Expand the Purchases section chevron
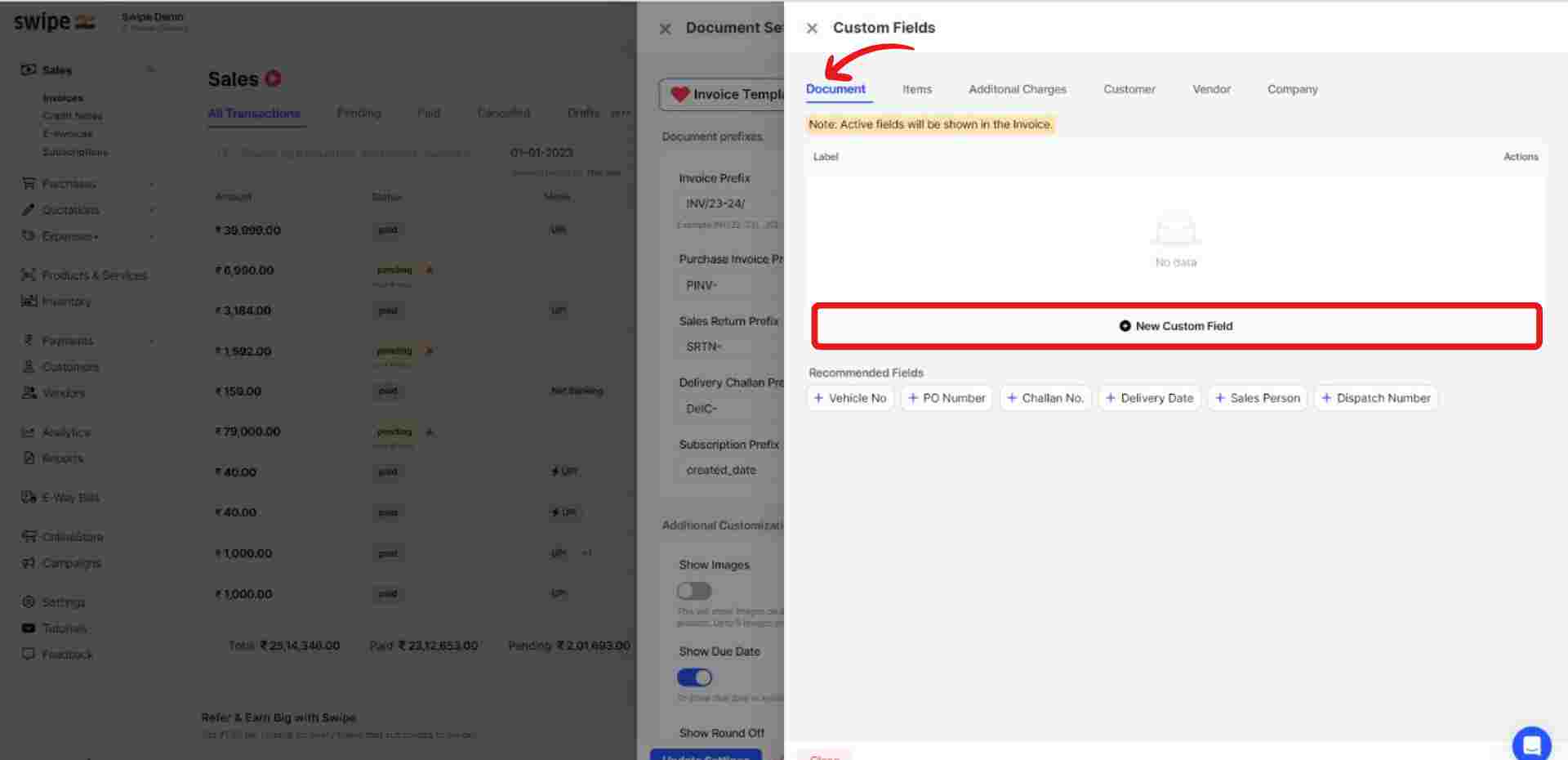This screenshot has height=760, width=1568. [151, 184]
